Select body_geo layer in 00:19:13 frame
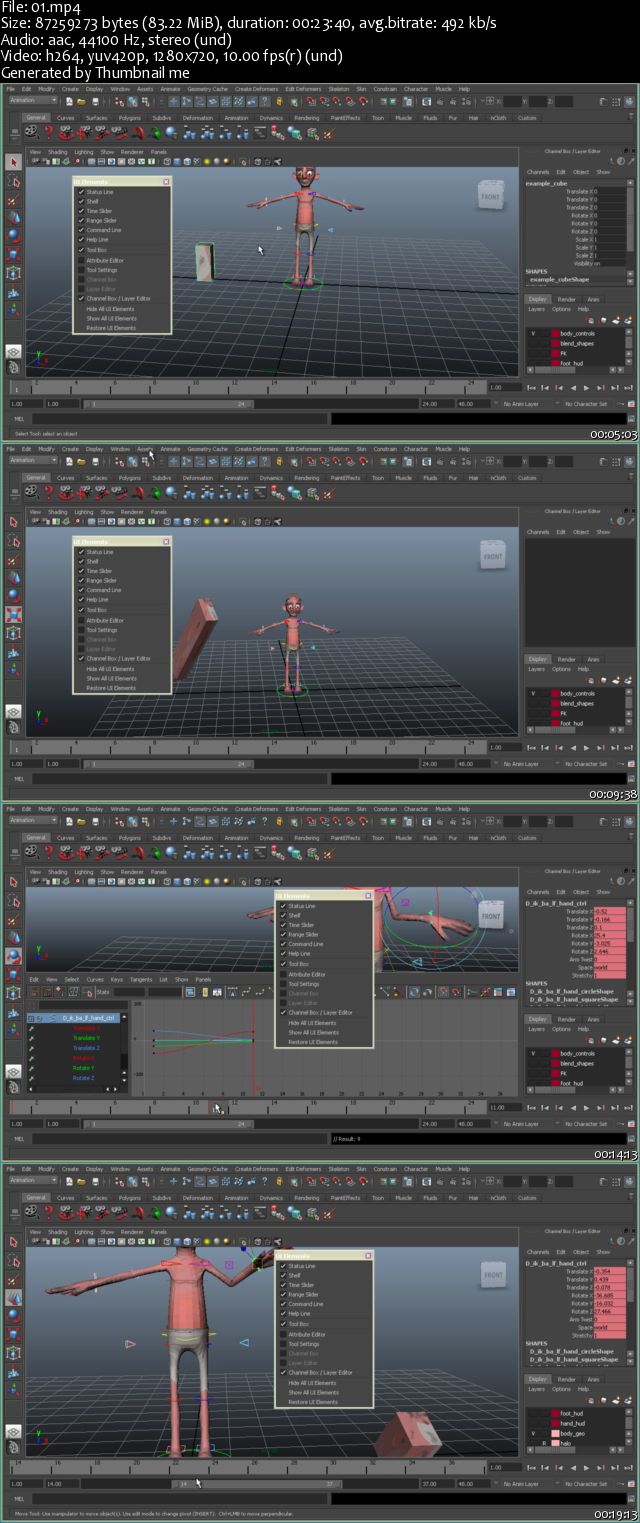 click(572, 1434)
